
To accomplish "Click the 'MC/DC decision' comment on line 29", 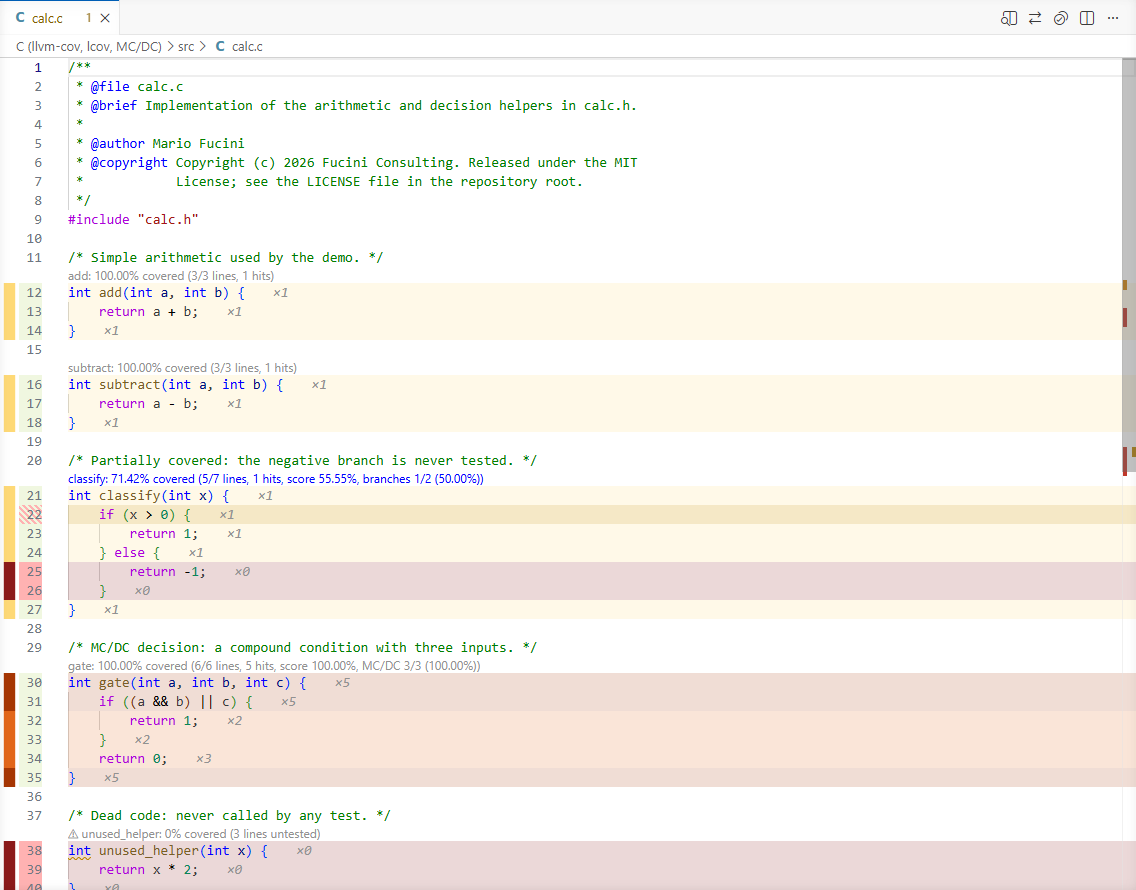I will tap(302, 647).
